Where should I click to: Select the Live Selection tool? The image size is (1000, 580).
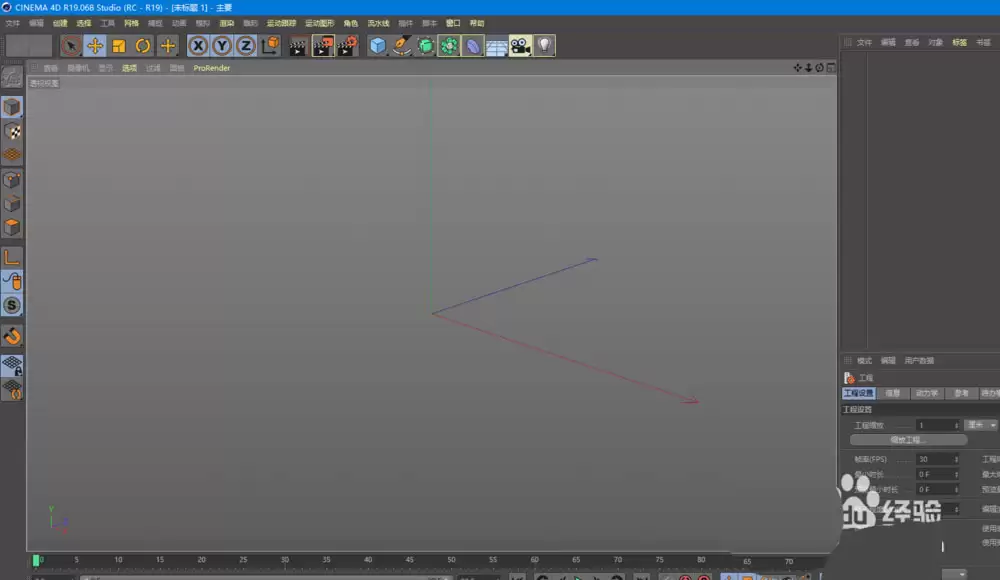[72, 45]
